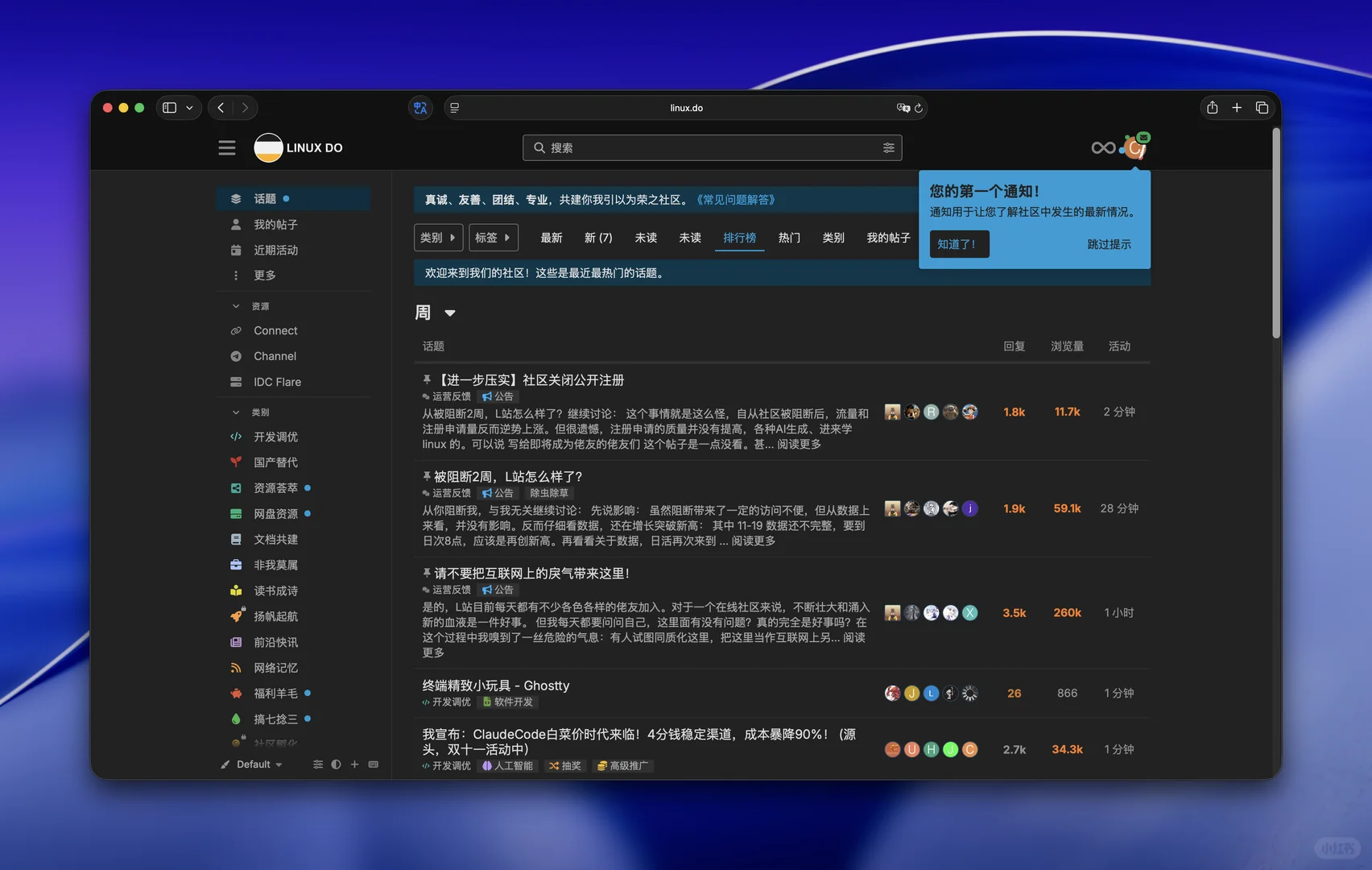Select the 最新 topics tab

pos(551,238)
